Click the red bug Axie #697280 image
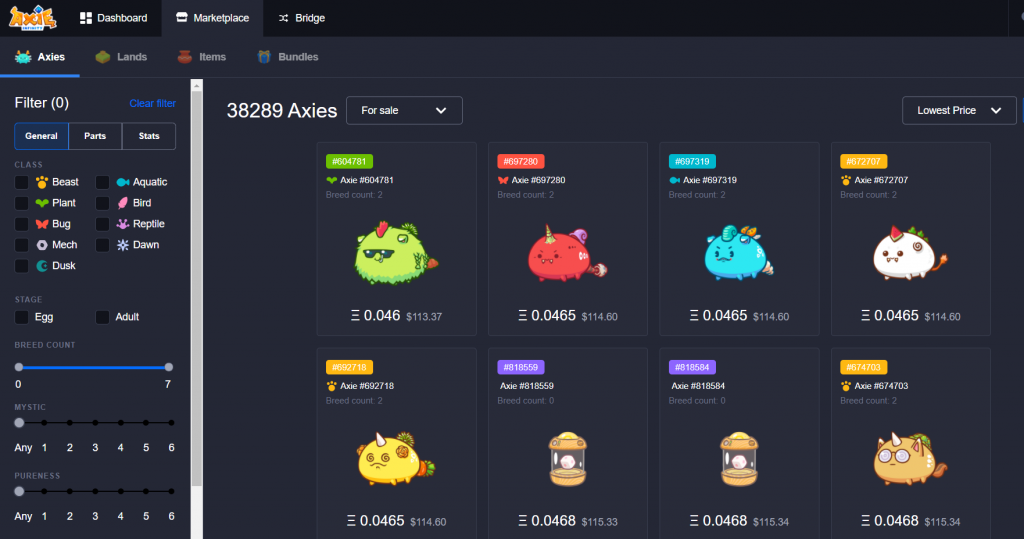 click(567, 253)
